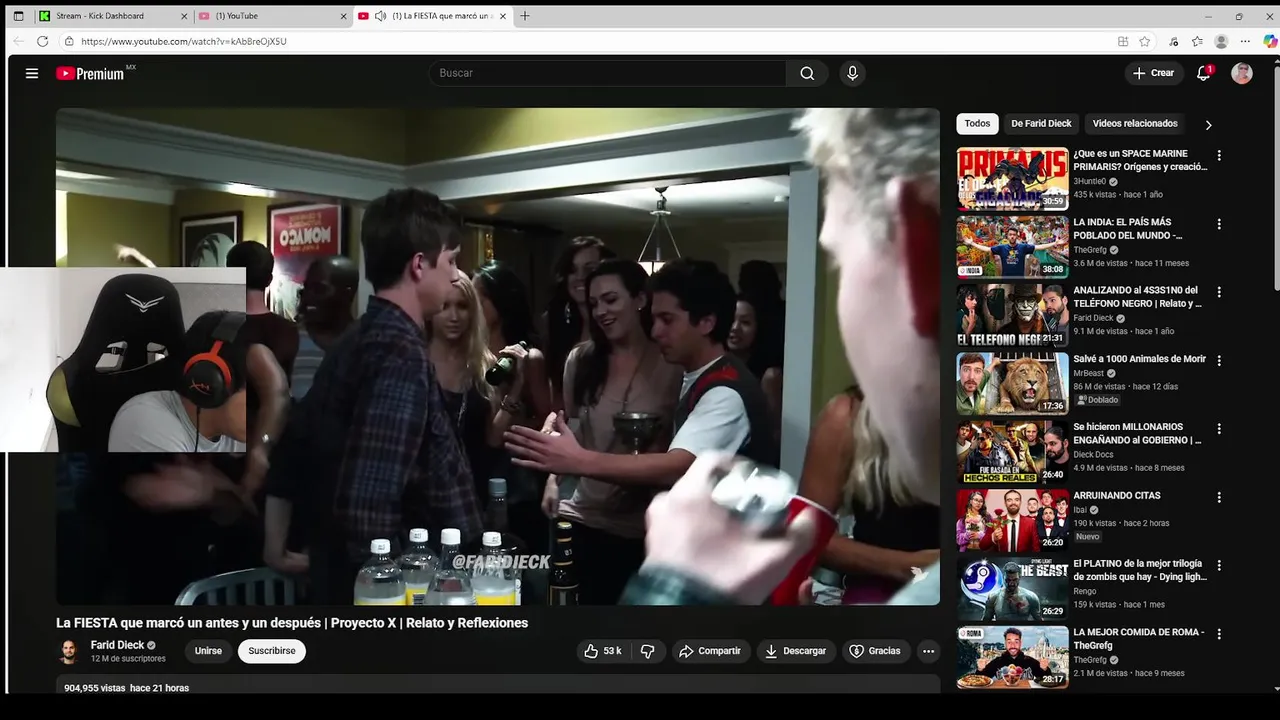Start voice search with microphone icon
This screenshot has height=720, width=1280.
tap(852, 73)
